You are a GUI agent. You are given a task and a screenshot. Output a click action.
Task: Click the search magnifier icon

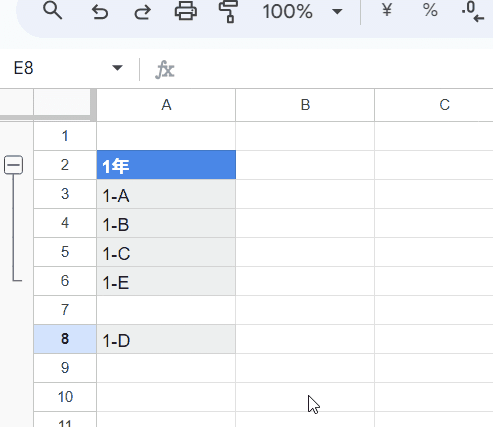tap(53, 11)
